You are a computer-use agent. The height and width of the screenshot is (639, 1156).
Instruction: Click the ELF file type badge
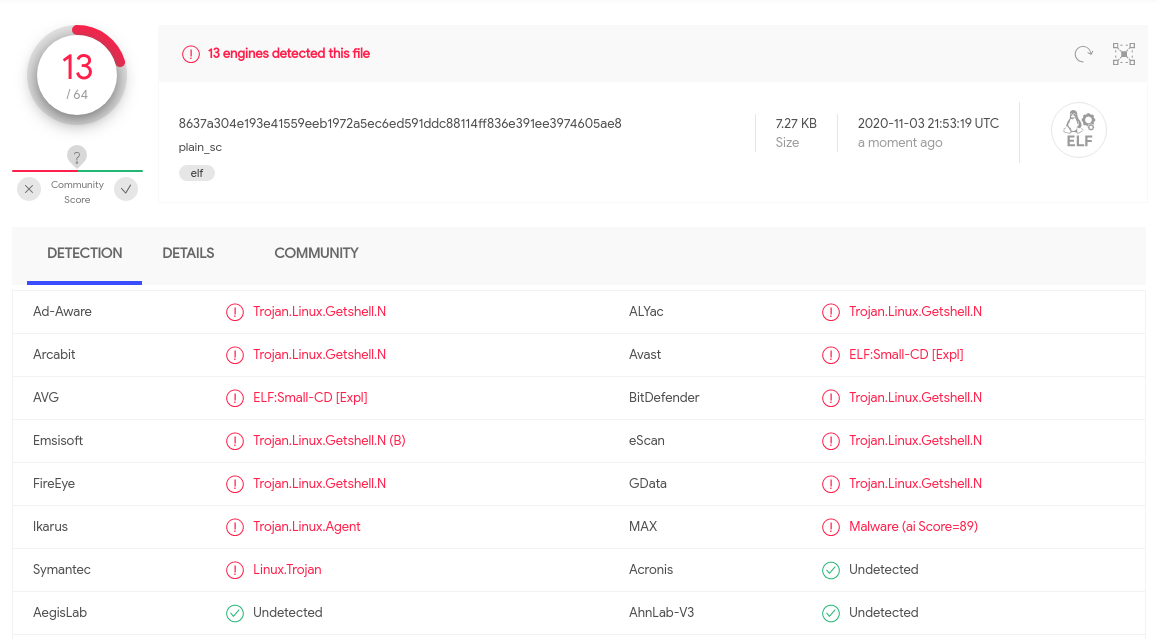tap(1079, 129)
